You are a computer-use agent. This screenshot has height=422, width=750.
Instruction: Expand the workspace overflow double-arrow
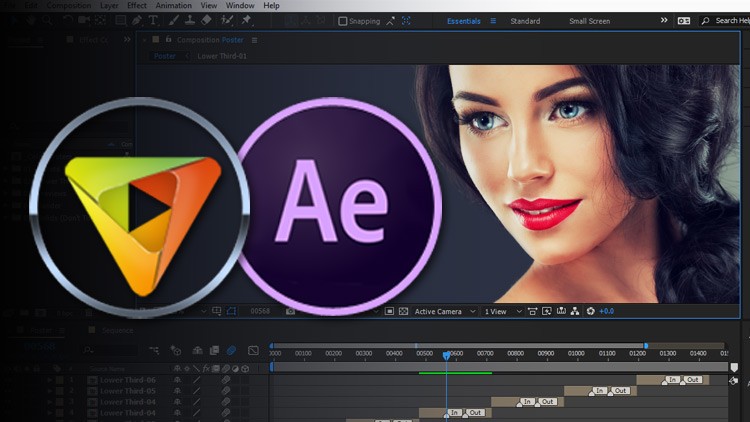click(664, 21)
